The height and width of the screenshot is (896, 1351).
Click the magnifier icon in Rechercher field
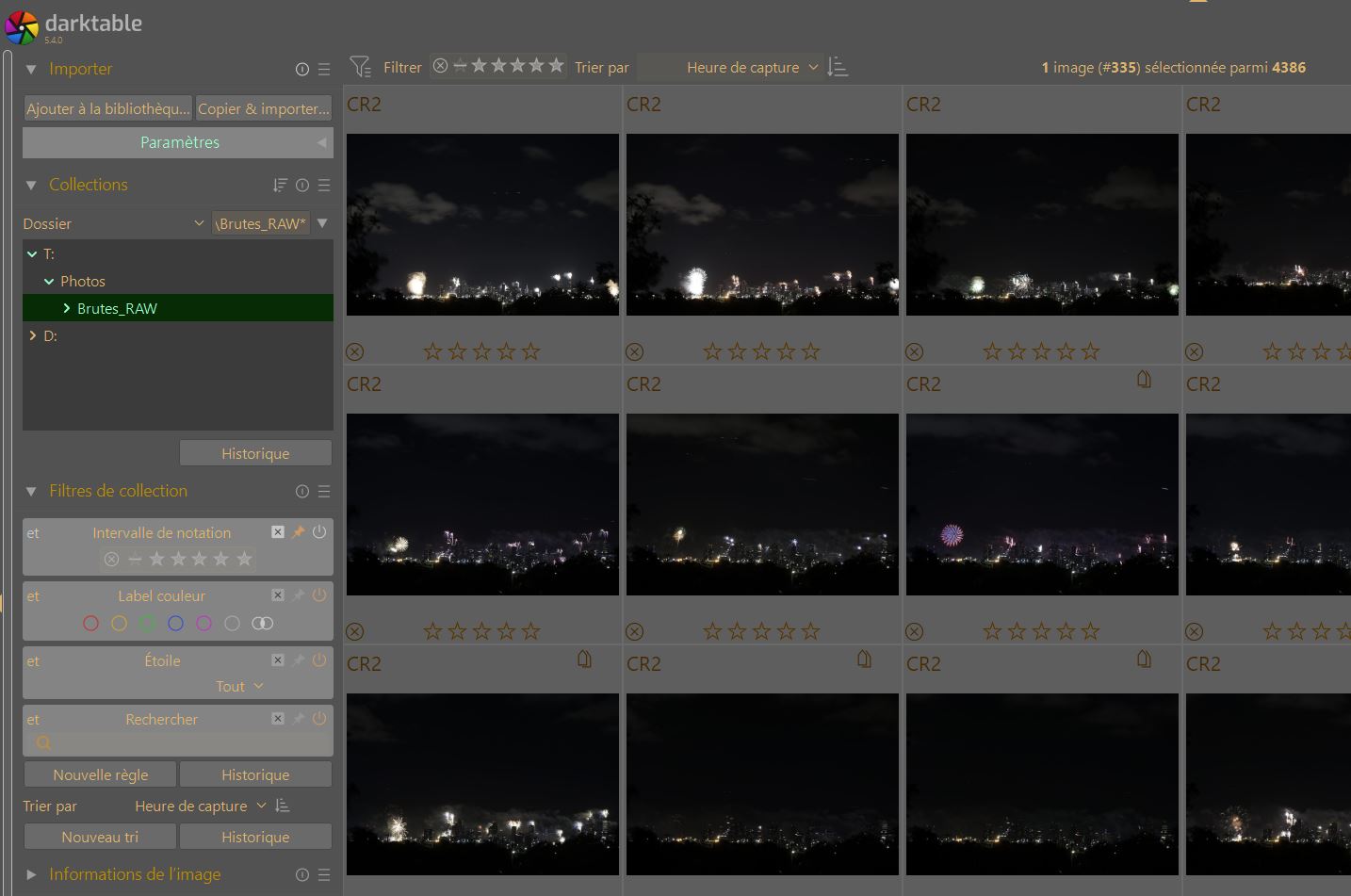pos(43,743)
